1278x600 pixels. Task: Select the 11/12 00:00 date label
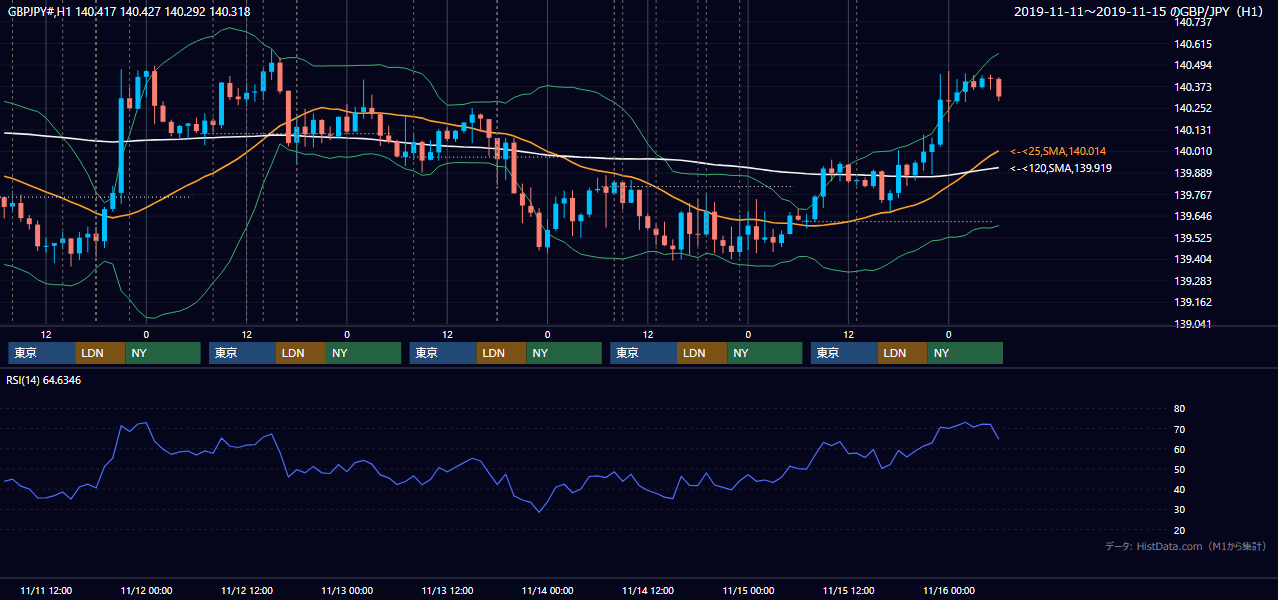pyautogui.click(x=146, y=590)
